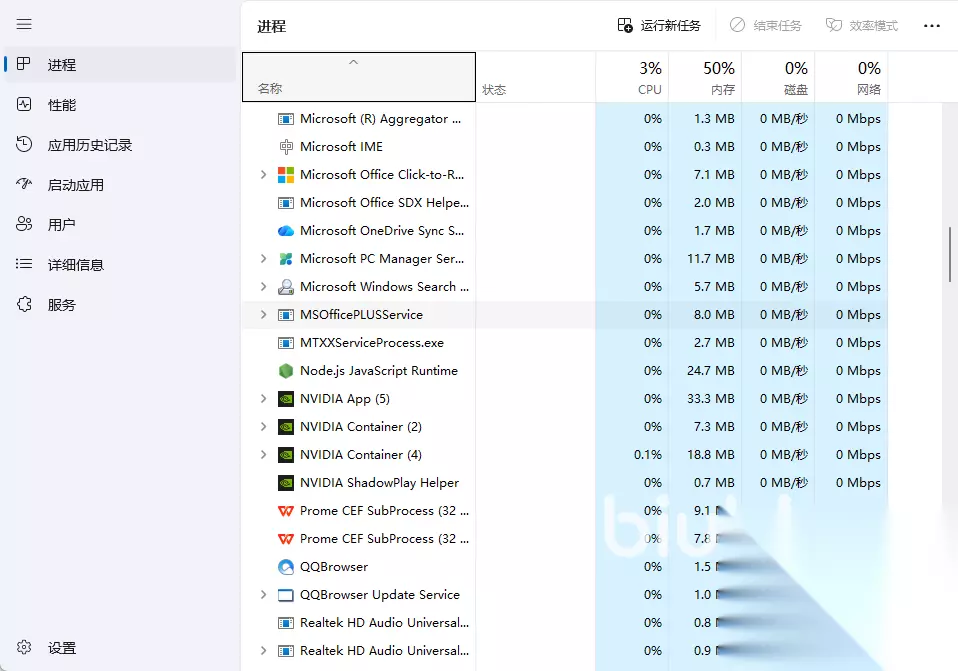Click MTXXServiceProcess.exe icon
Viewport: 958px width, 671px height.
coord(285,343)
